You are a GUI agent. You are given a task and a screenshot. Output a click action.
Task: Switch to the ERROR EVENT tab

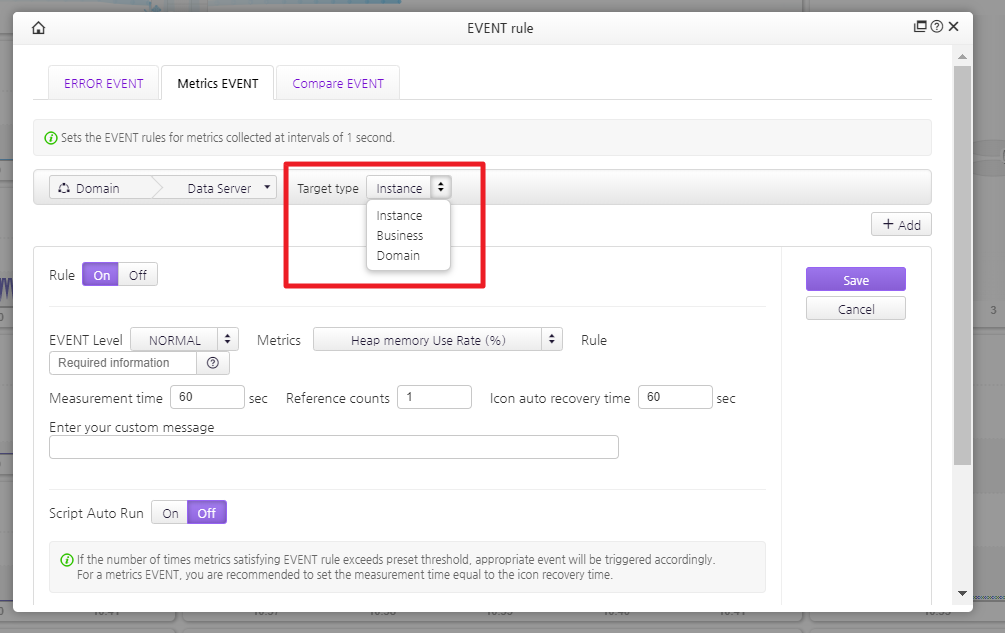pos(104,84)
